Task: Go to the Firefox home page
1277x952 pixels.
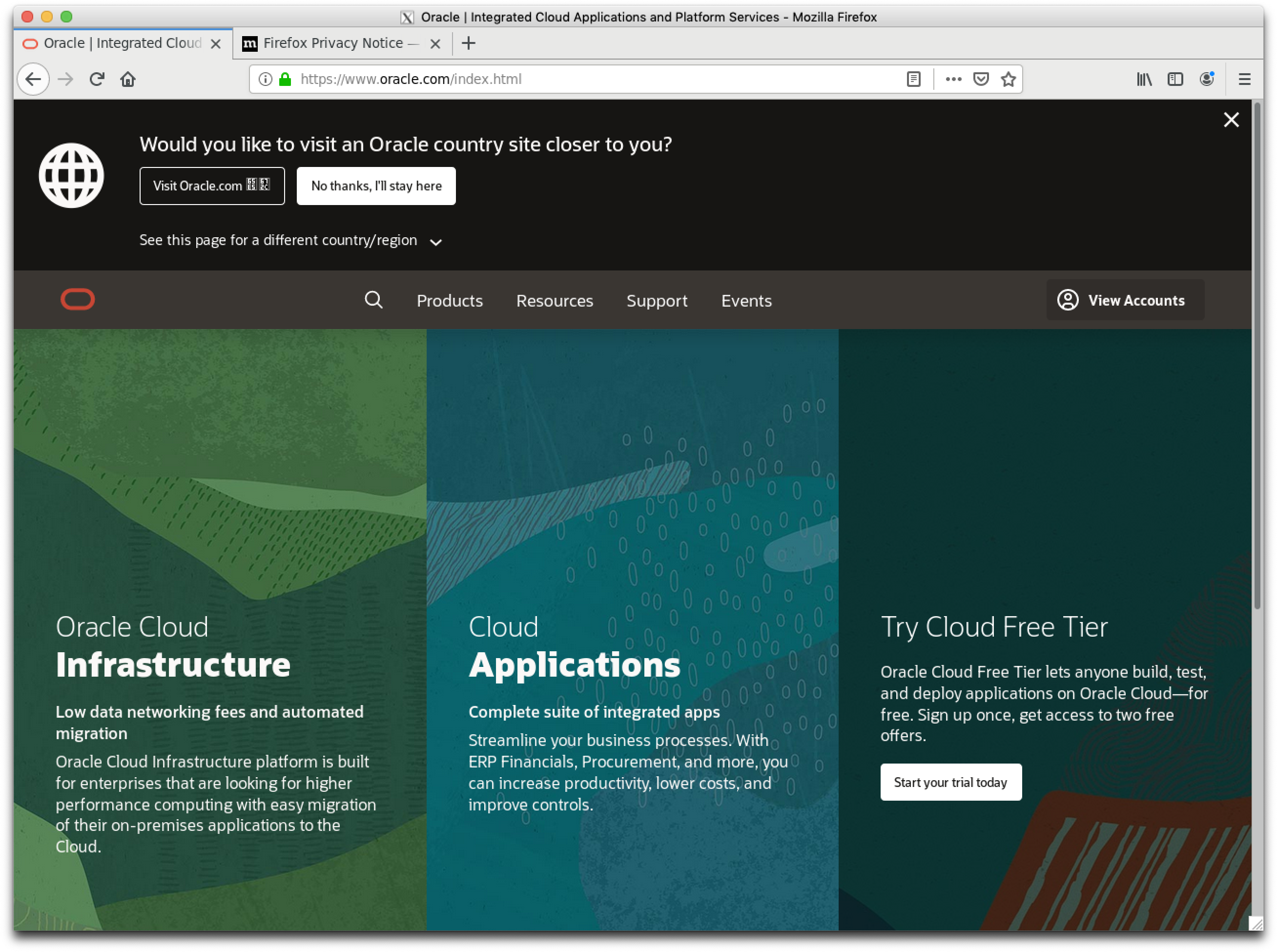Action: pos(128,79)
